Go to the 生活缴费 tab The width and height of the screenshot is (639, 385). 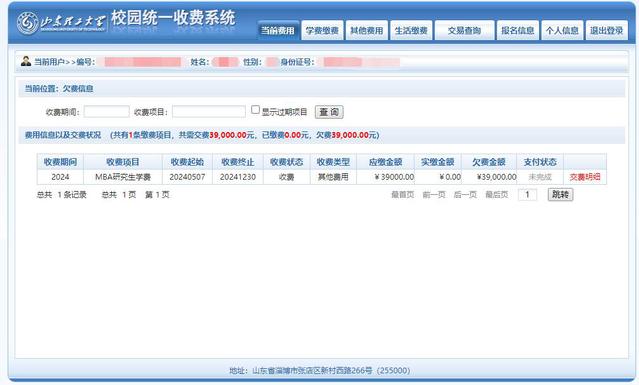[411, 31]
